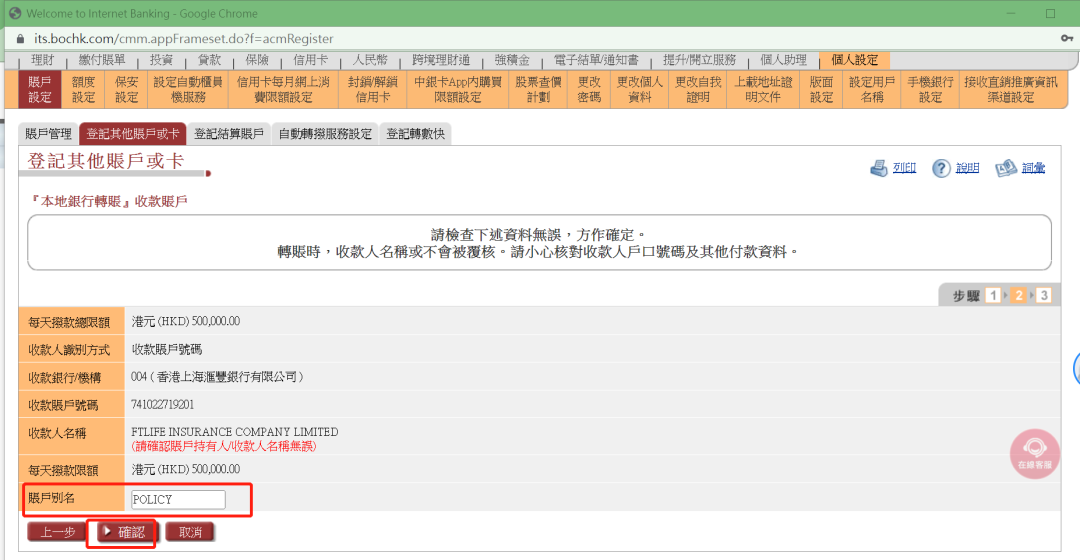Click the 收款賬戶號碼 value under 收款人識別方式
1080x560 pixels.
coord(167,349)
